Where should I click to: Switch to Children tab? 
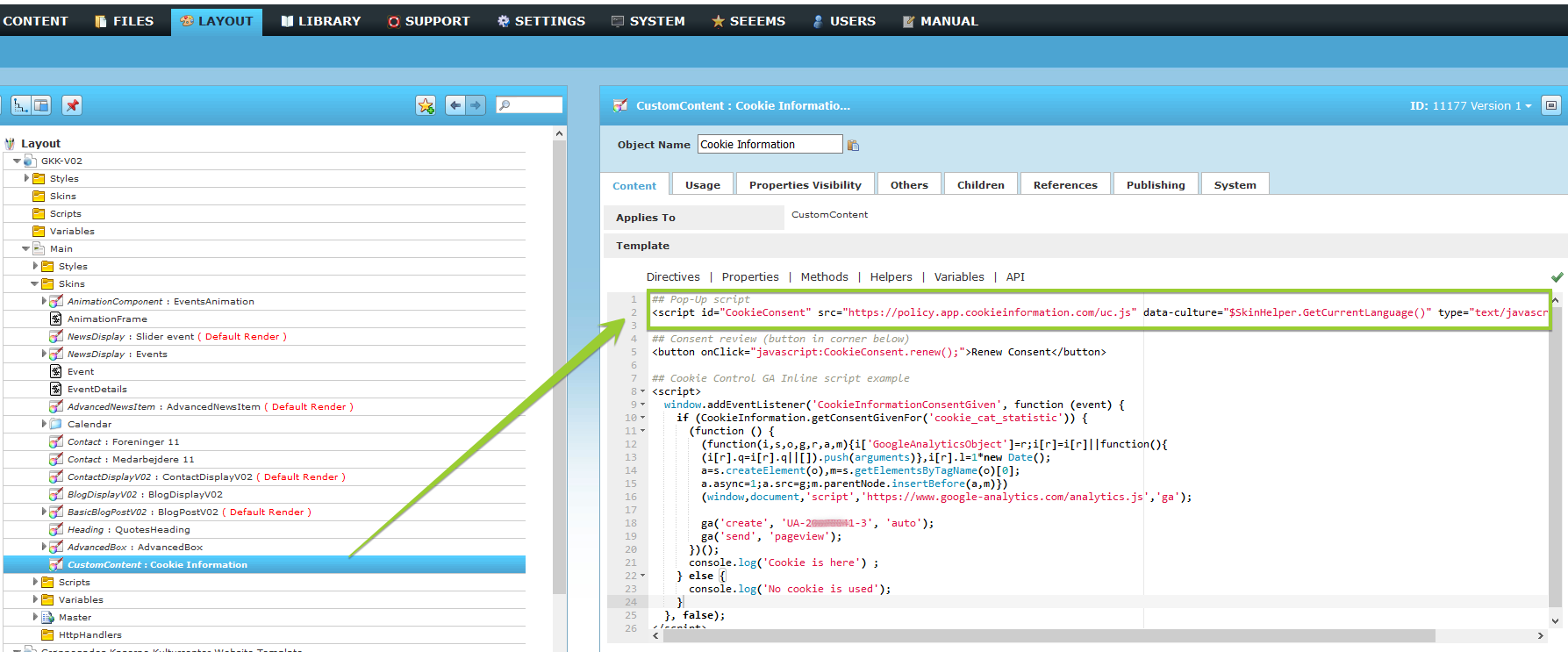point(981,185)
